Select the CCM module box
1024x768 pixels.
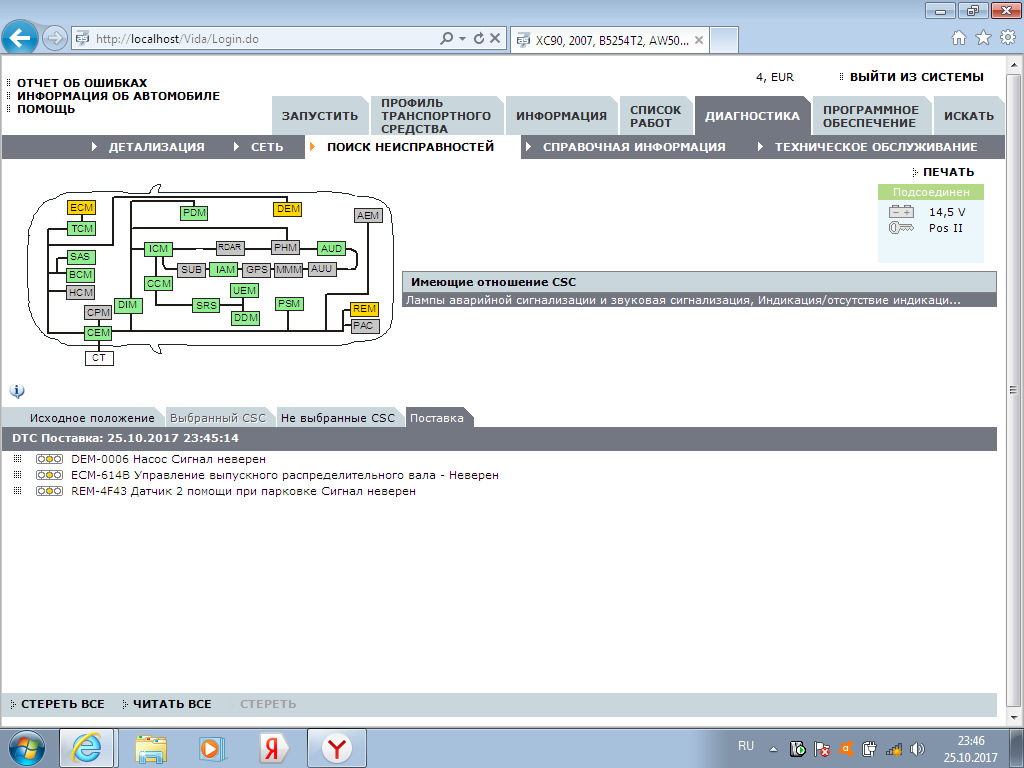[x=159, y=284]
